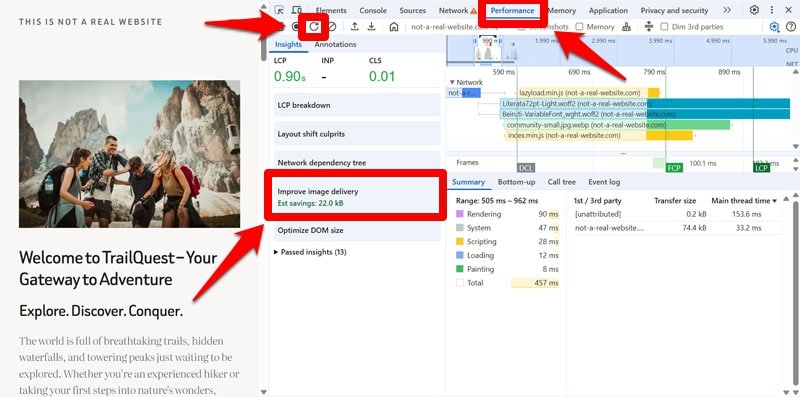Viewport: 800px width, 397px height.
Task: Click the LCP 0.90s metric value
Action: pyautogui.click(x=290, y=77)
